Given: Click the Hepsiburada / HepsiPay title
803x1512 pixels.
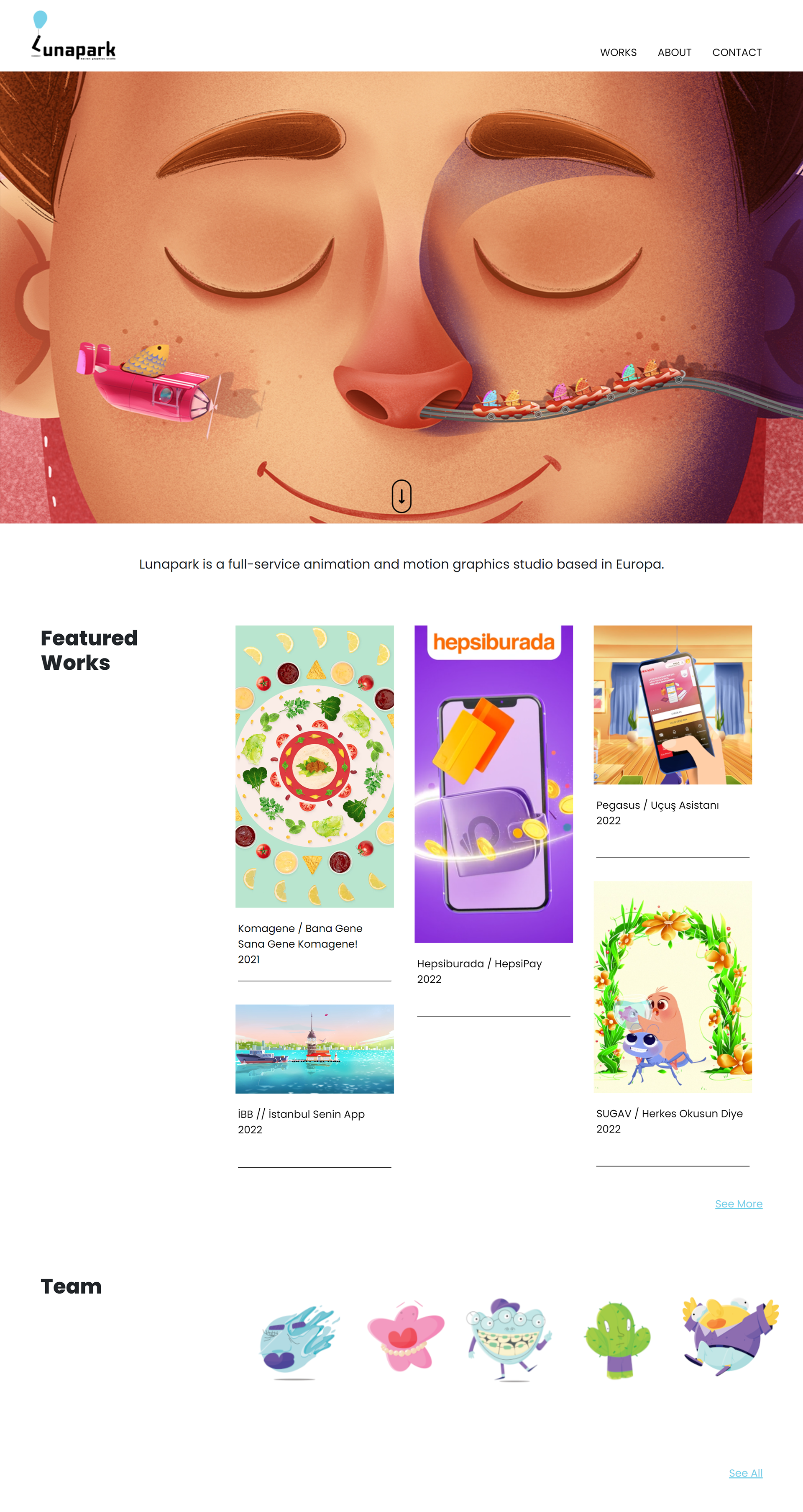Looking at the screenshot, I should click(479, 964).
